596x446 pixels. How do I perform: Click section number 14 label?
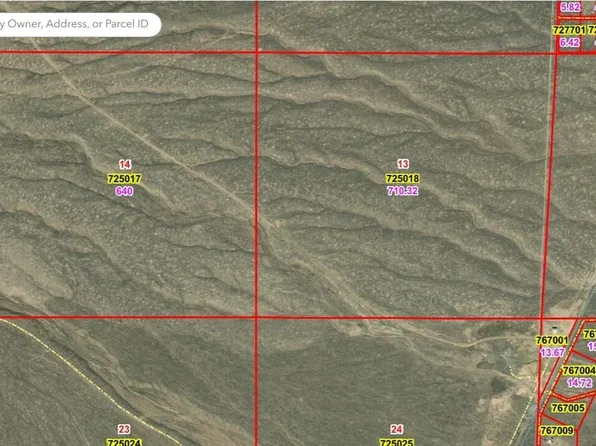pyautogui.click(x=125, y=165)
